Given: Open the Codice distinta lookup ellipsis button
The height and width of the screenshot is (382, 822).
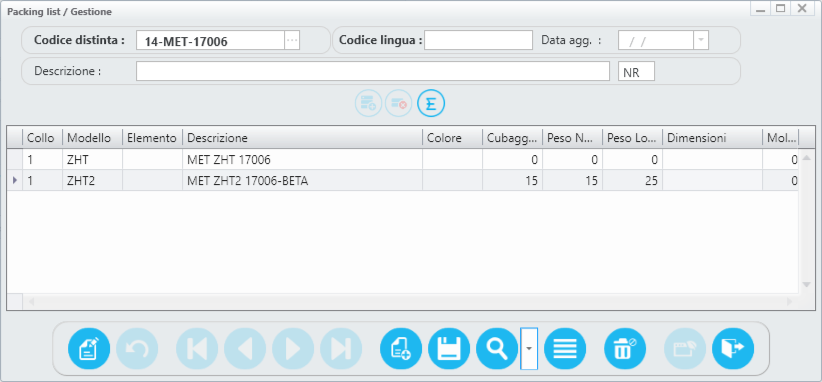Looking at the screenshot, I should (x=292, y=40).
